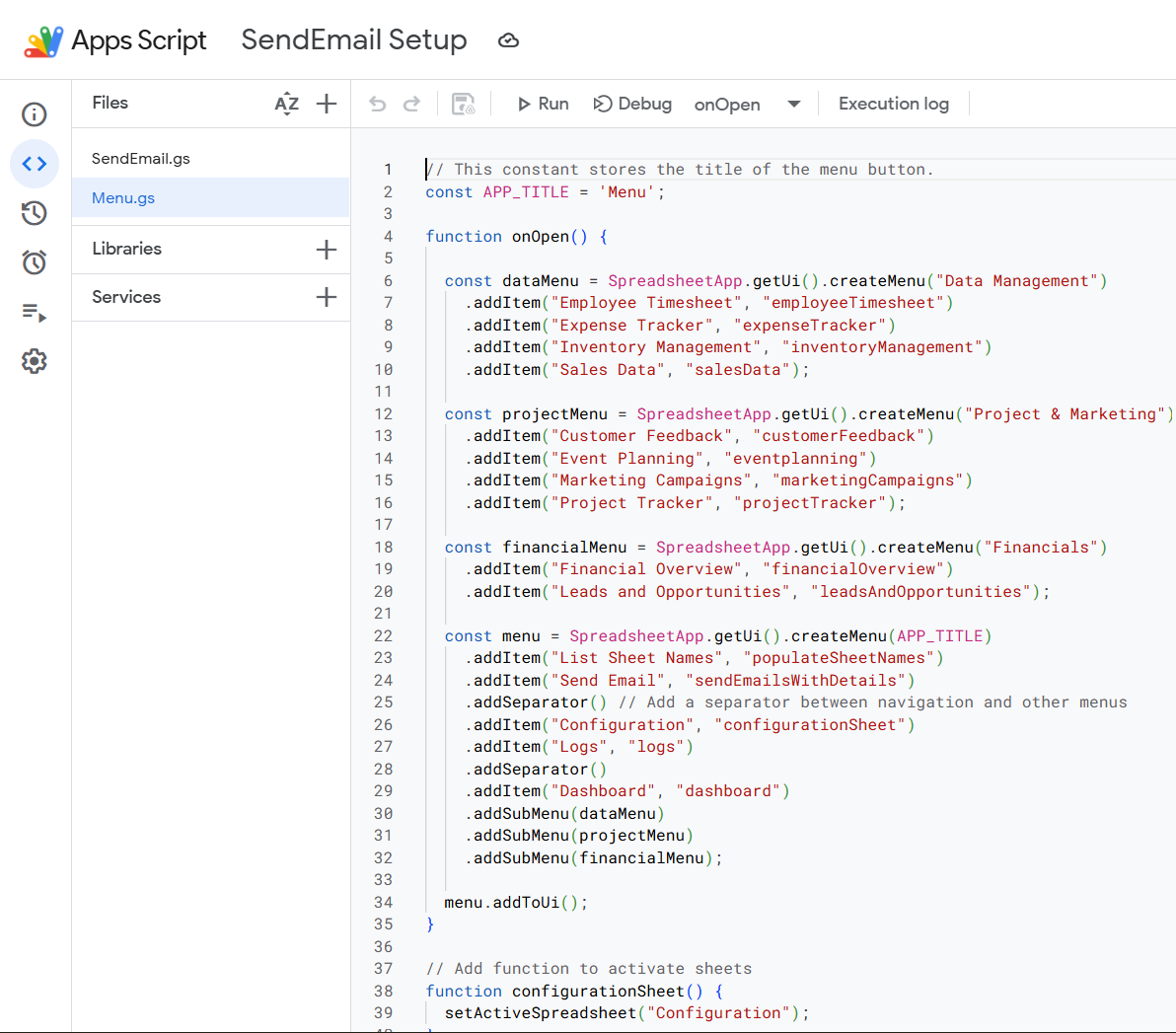Screen dimensions: 1176x1033
Task: Click the Files panel header
Action: click(x=110, y=103)
